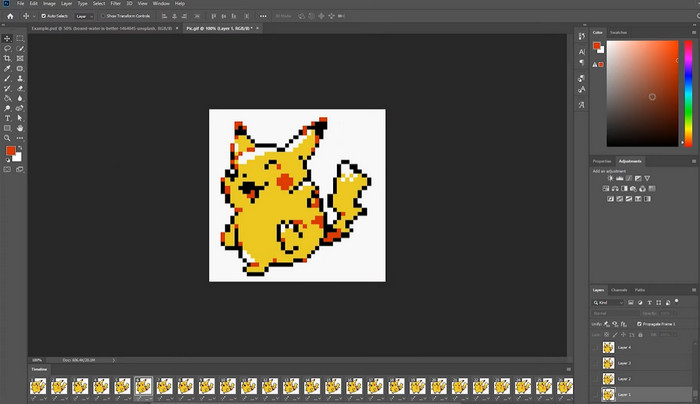The image size is (700, 404).
Task: Select the Frame tool
Action: 20,58
